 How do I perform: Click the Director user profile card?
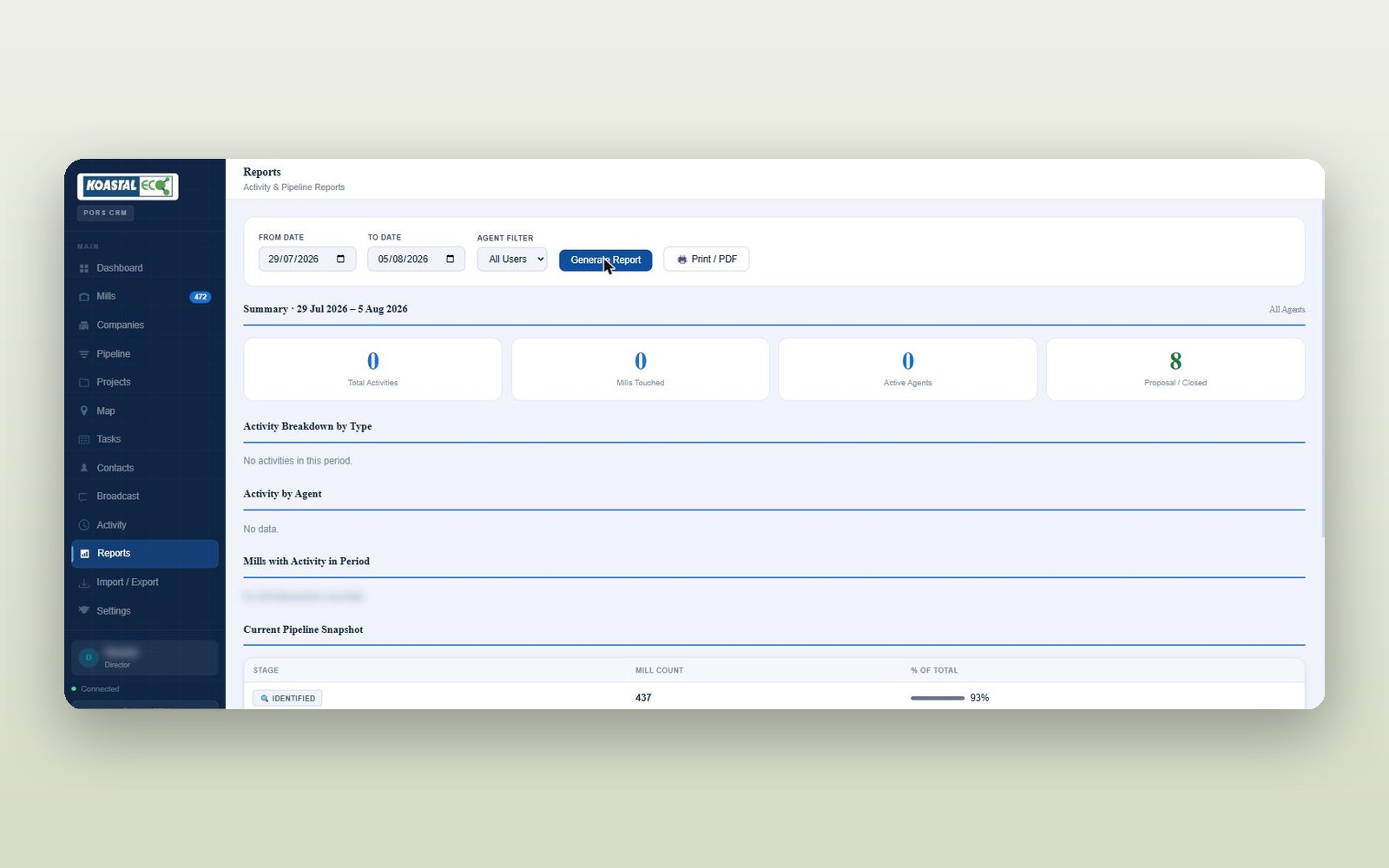pos(145,658)
